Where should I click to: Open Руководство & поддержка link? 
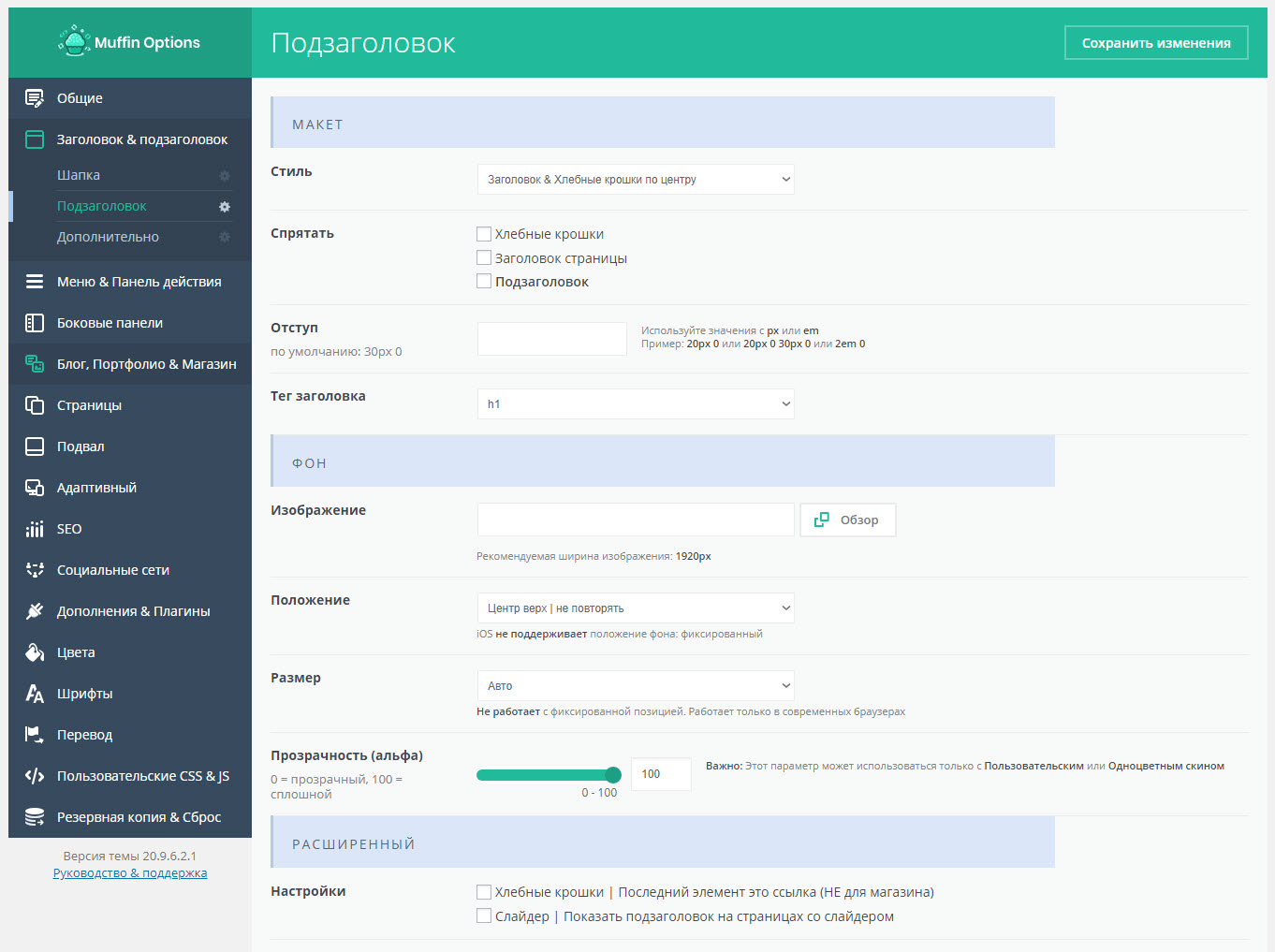click(130, 873)
